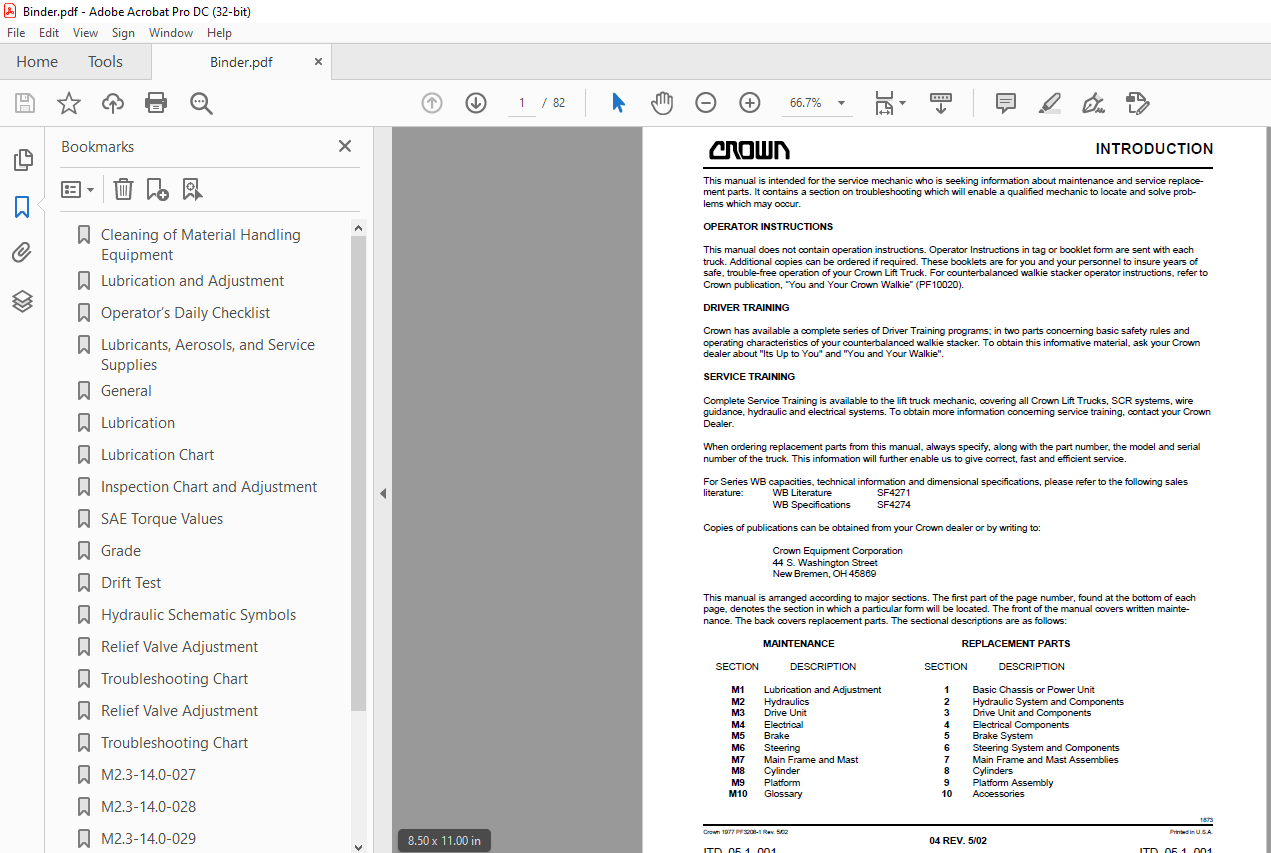1271x853 pixels.
Task: Open Hydraulic Schematic Symbols bookmark
Action: pyautogui.click(x=198, y=615)
